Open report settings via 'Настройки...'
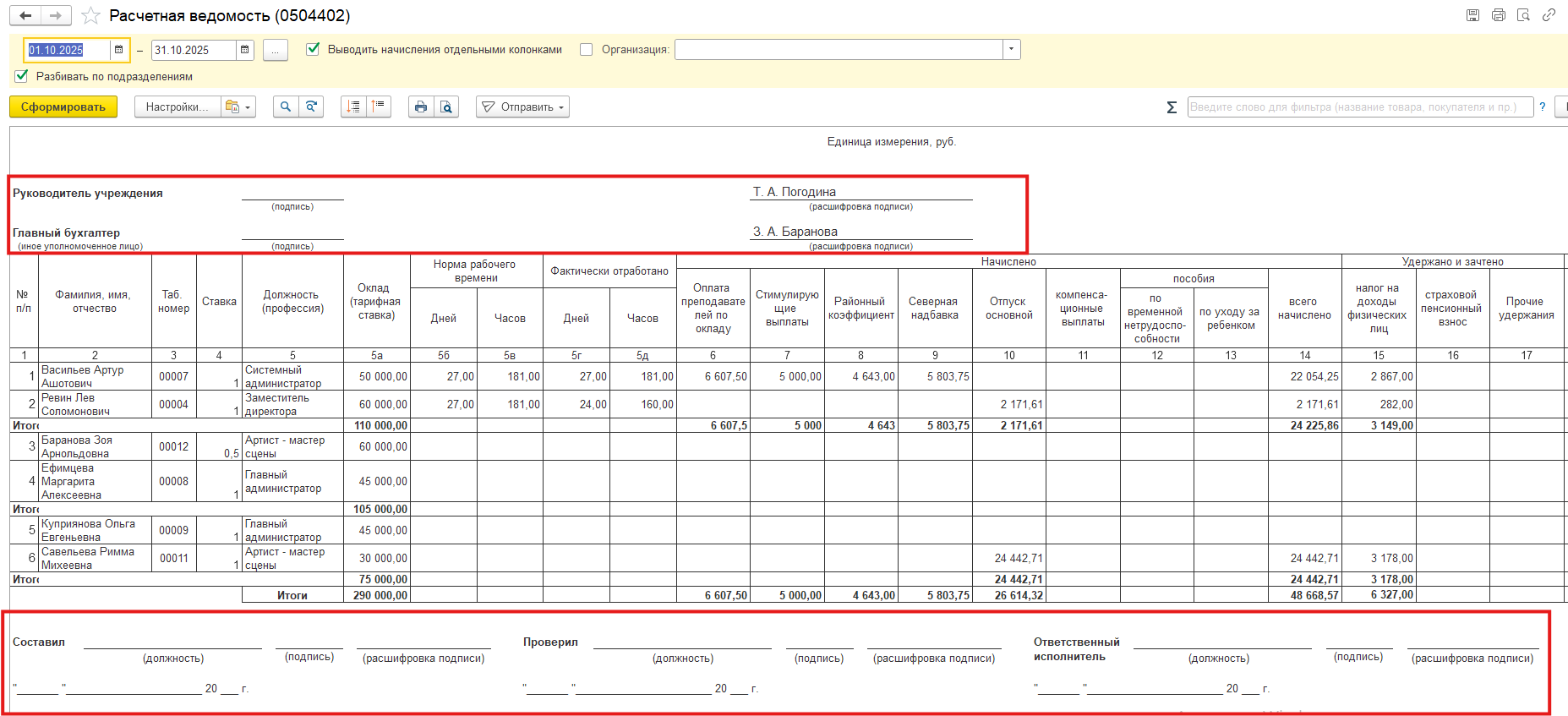 coord(178,107)
